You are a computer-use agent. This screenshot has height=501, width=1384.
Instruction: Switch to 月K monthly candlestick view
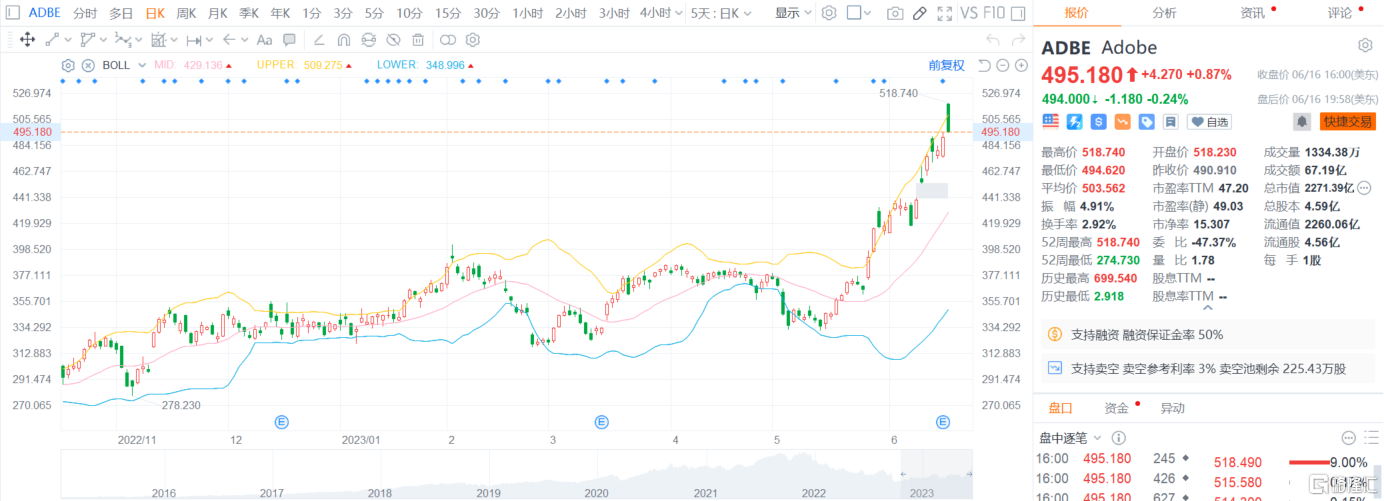coord(217,13)
